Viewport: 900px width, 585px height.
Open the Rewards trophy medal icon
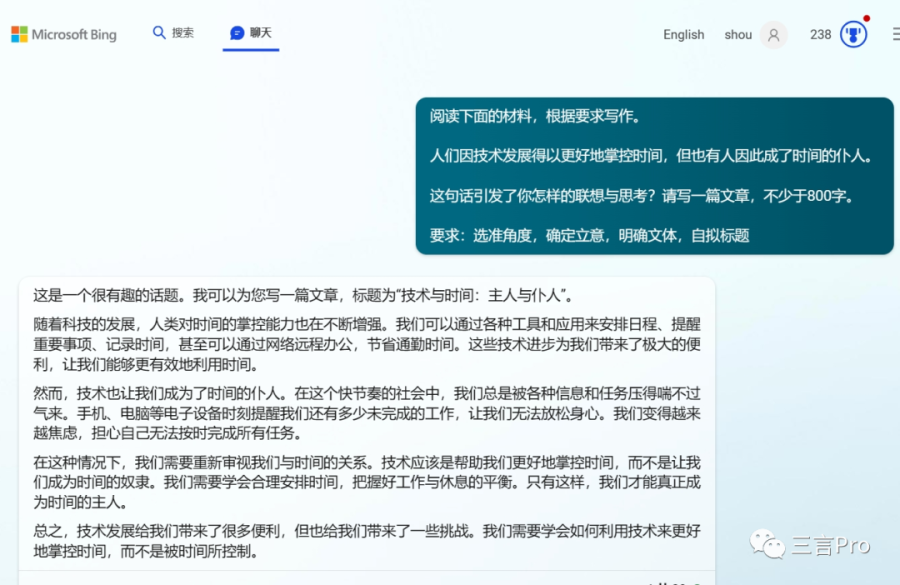(854, 34)
